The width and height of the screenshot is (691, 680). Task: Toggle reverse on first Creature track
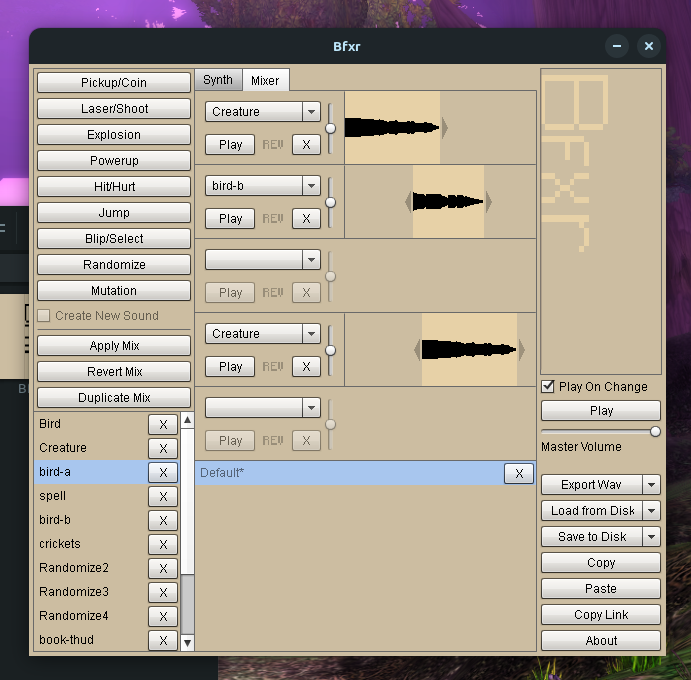[273, 145]
